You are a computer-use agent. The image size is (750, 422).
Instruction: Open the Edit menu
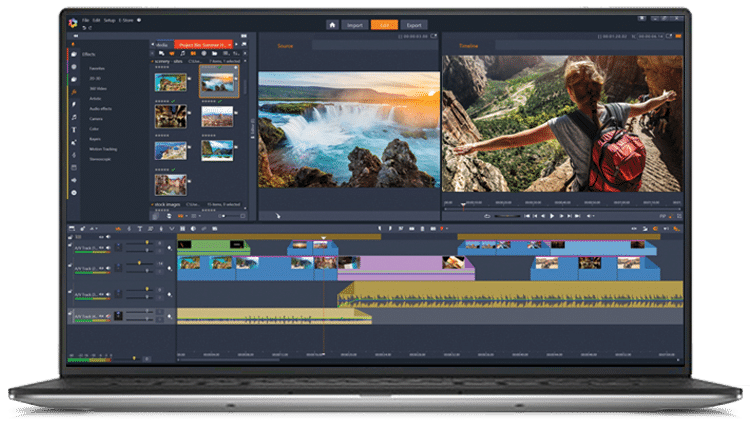(97, 21)
